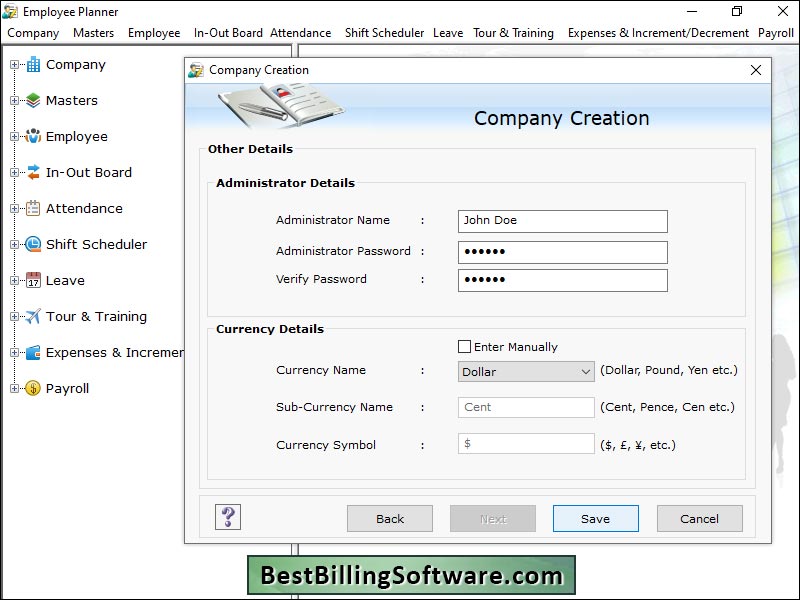Open the Payroll coins icon

pyautogui.click(x=33, y=388)
